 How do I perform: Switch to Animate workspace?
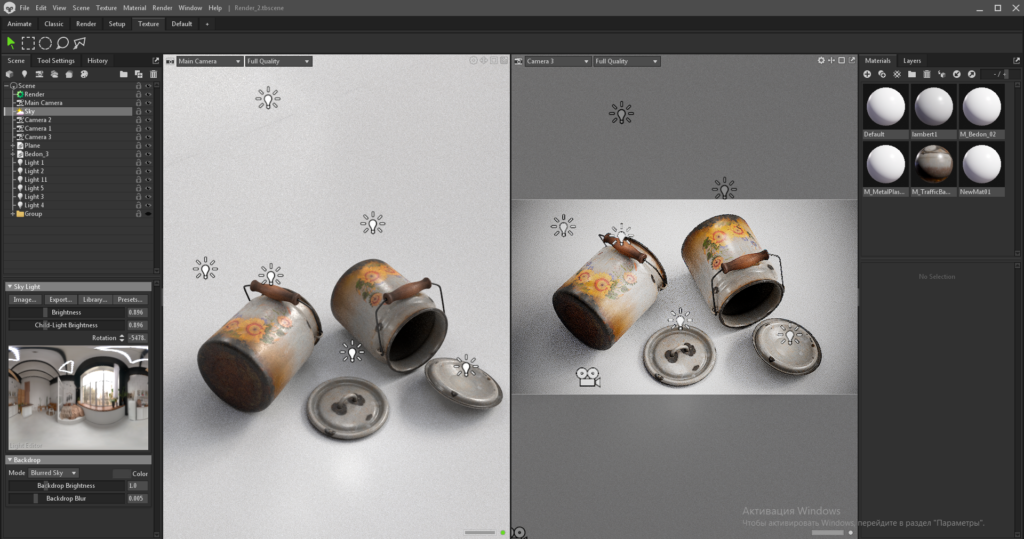(x=20, y=24)
